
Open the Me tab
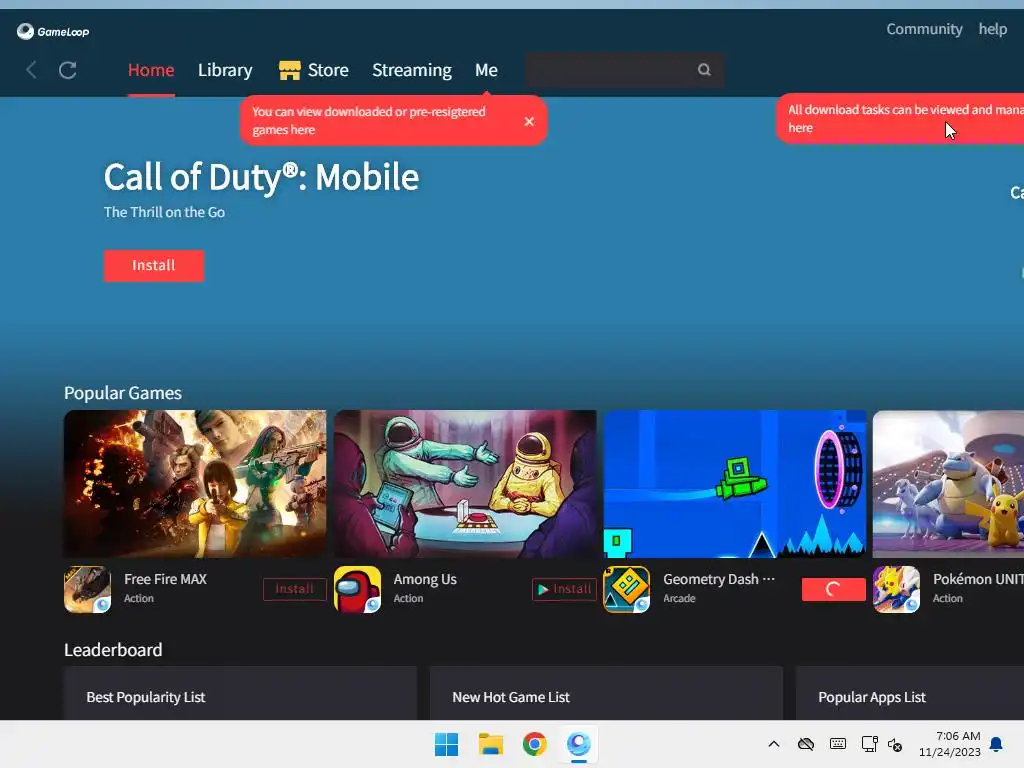[x=486, y=70]
